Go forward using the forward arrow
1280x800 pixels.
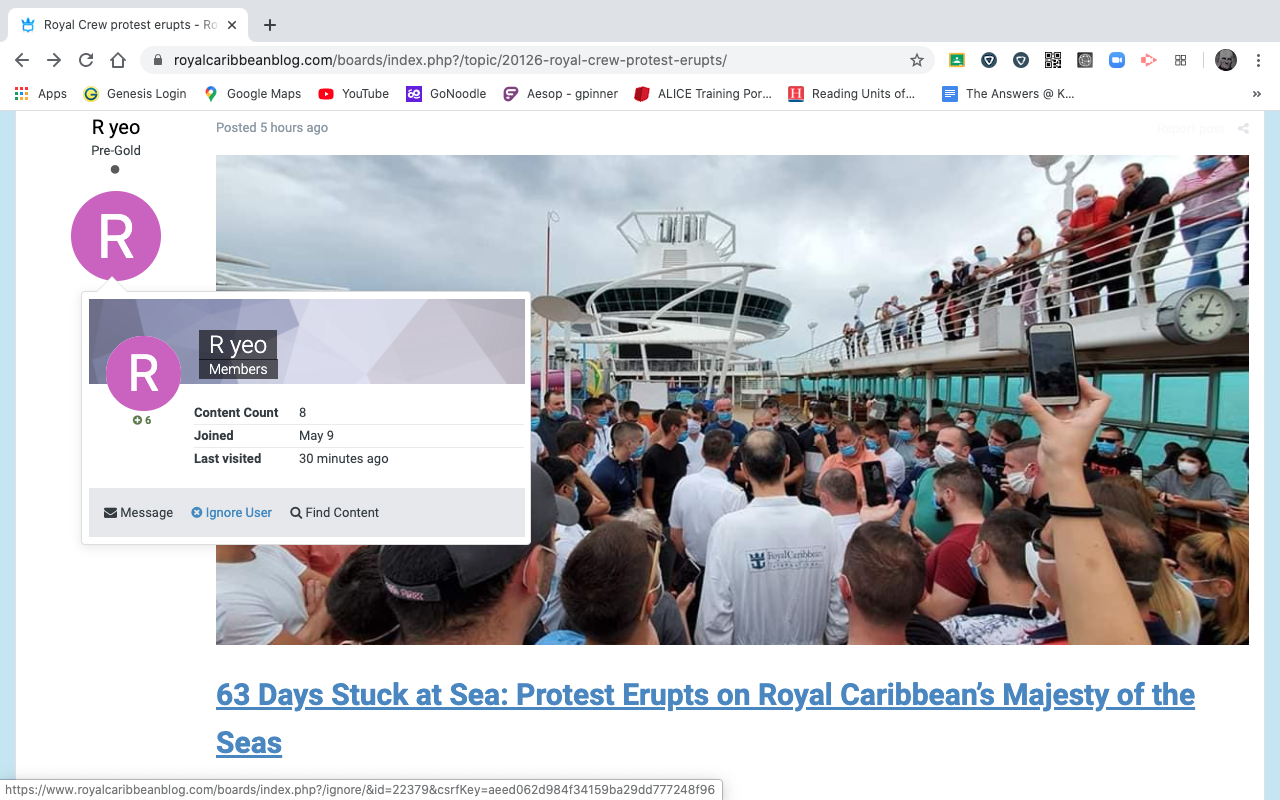54,60
